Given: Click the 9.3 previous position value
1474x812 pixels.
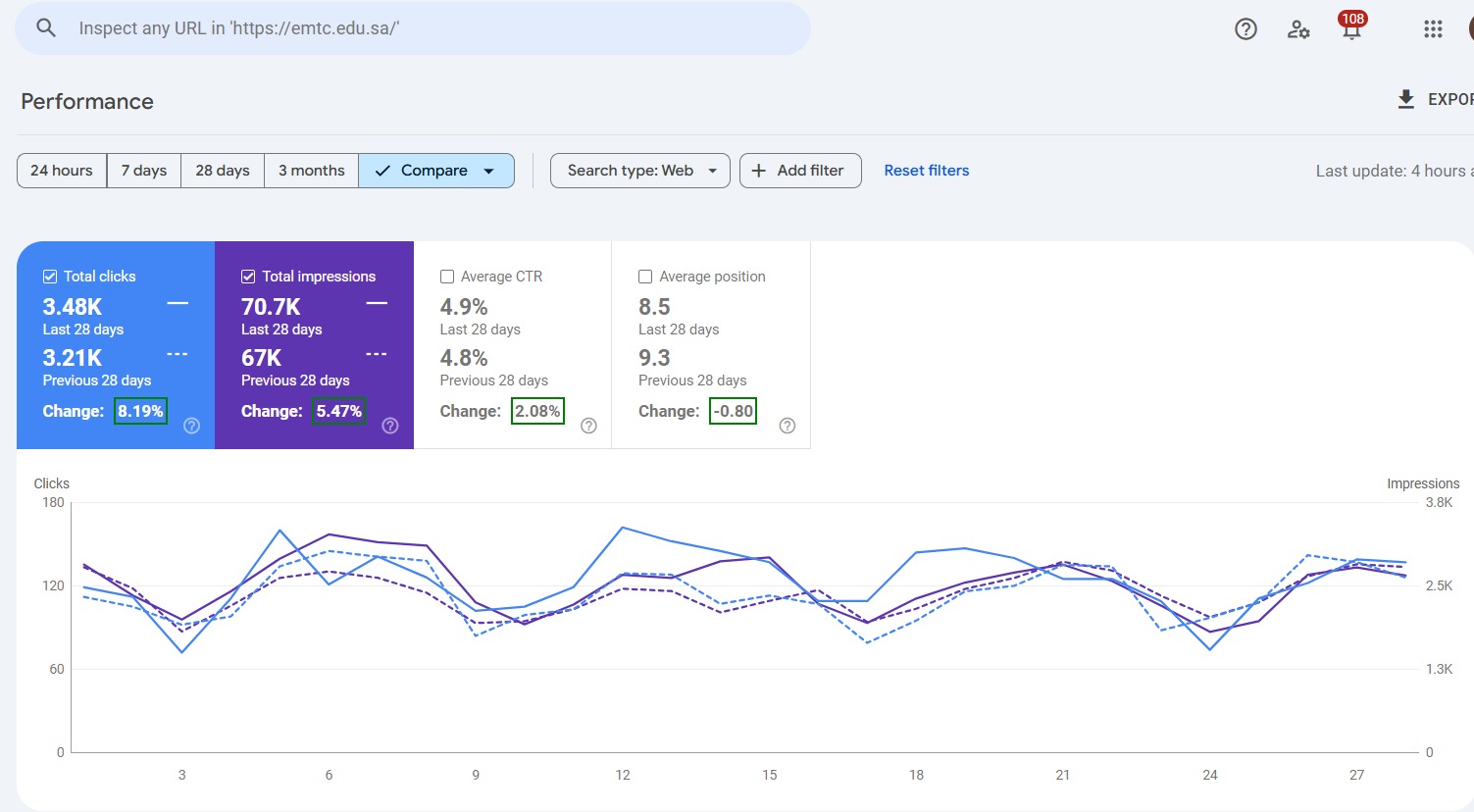Looking at the screenshot, I should (654, 358).
